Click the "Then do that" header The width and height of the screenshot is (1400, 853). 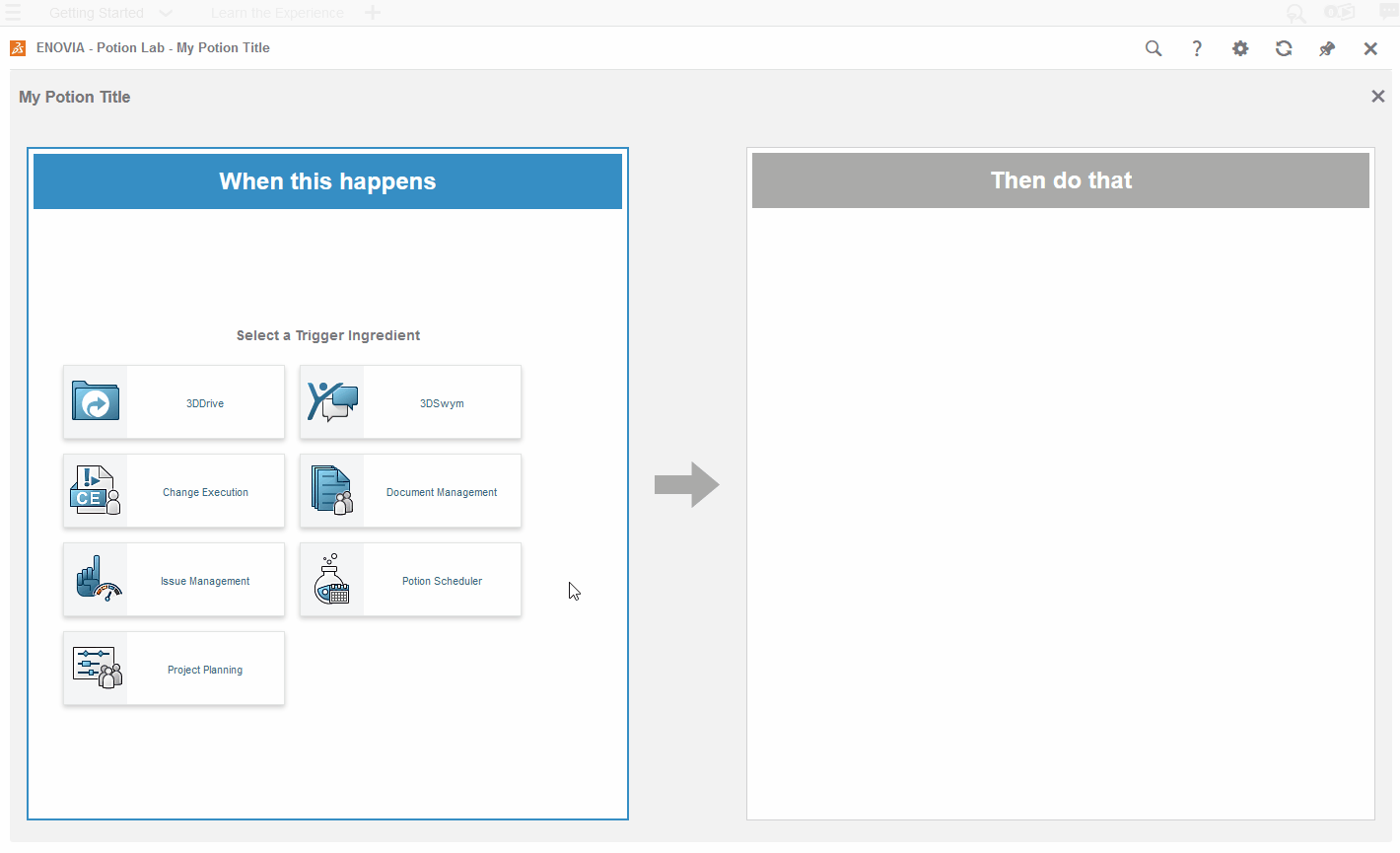click(x=1061, y=180)
